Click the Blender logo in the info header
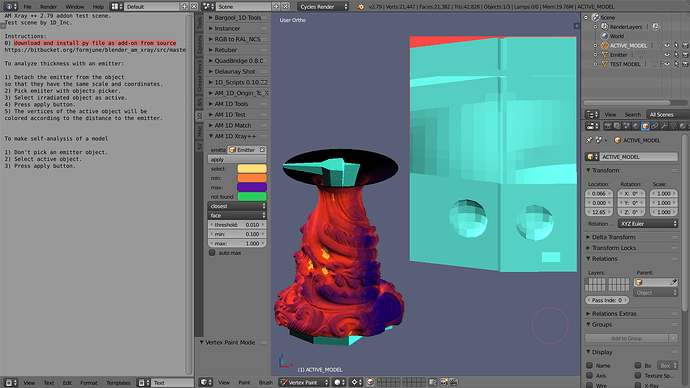The height and width of the screenshot is (388, 690). point(361,7)
